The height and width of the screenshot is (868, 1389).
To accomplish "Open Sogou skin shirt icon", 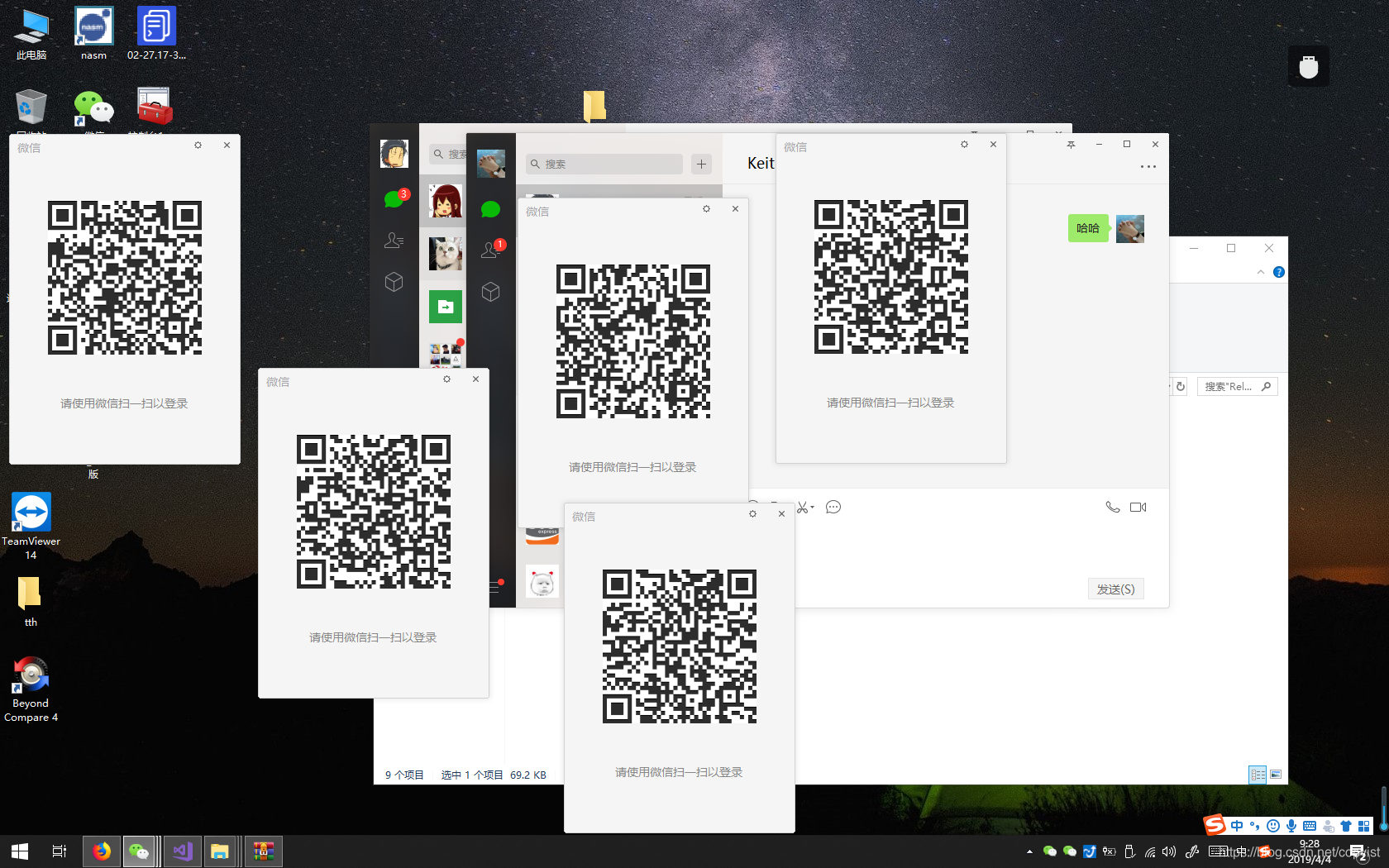I will click(x=1346, y=826).
